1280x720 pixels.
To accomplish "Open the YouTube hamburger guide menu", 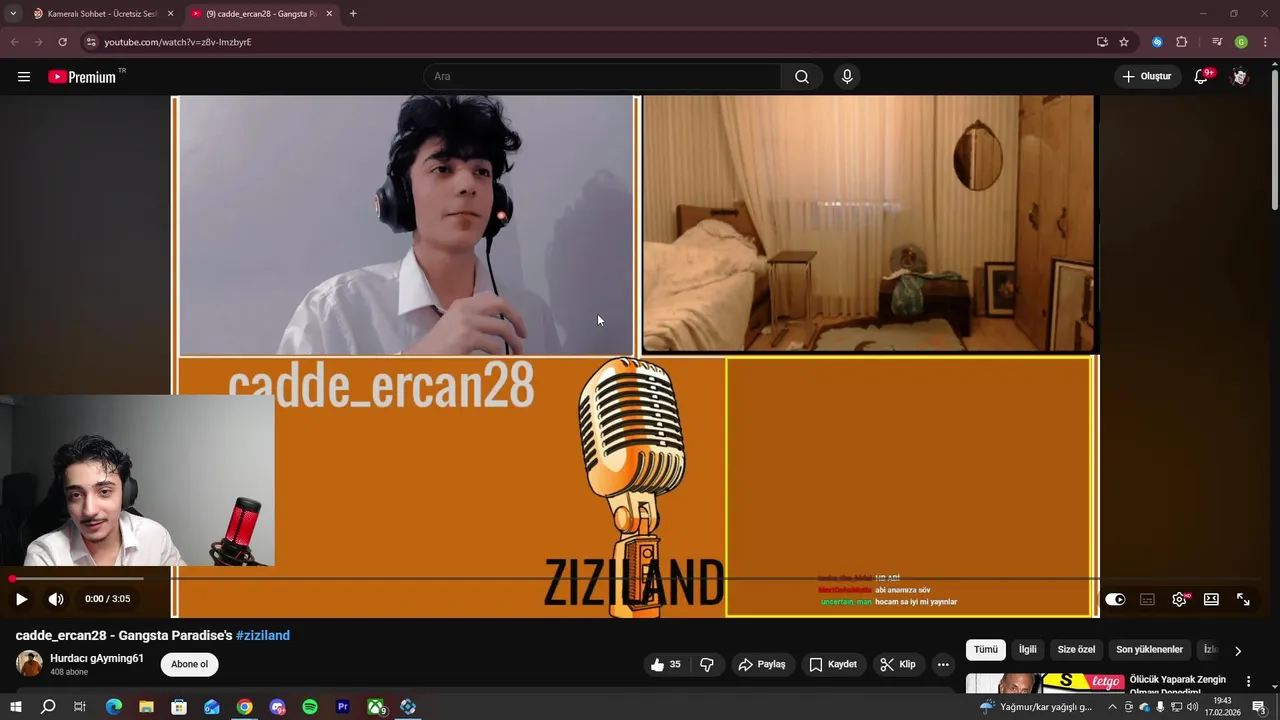I will coord(24,77).
